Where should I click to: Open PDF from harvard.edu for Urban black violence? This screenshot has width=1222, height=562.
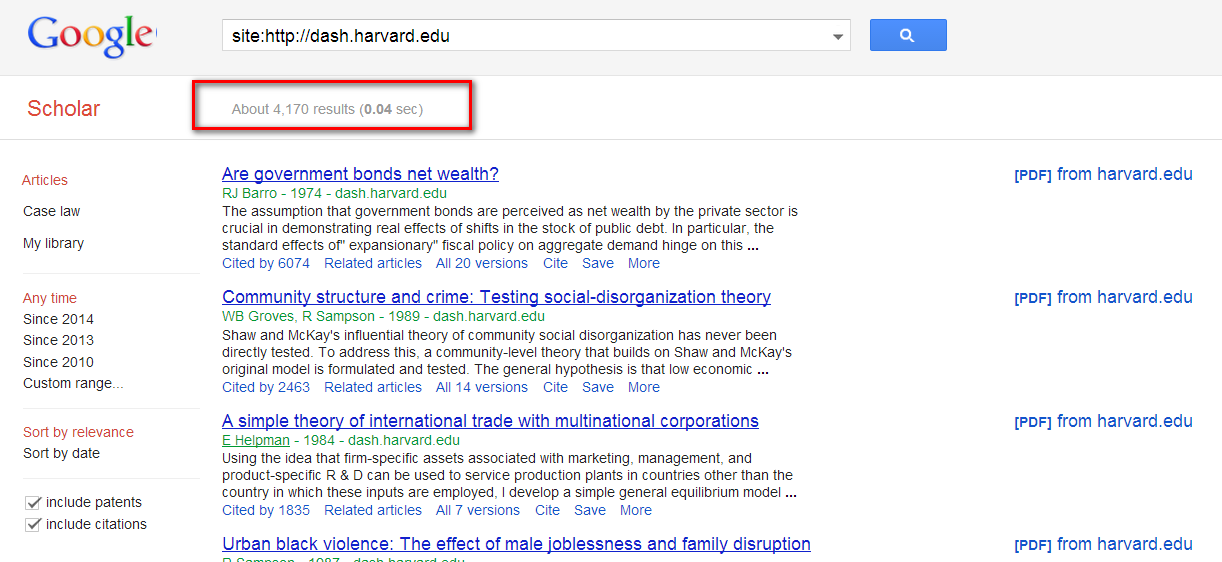(1103, 544)
